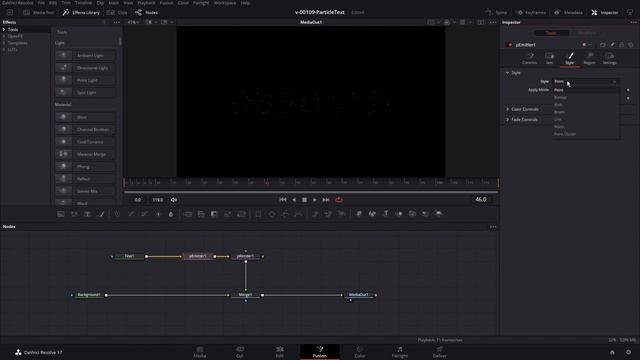This screenshot has height=360, width=640.
Task: Add Ambient Light from Effects list
Action: click(x=85, y=56)
